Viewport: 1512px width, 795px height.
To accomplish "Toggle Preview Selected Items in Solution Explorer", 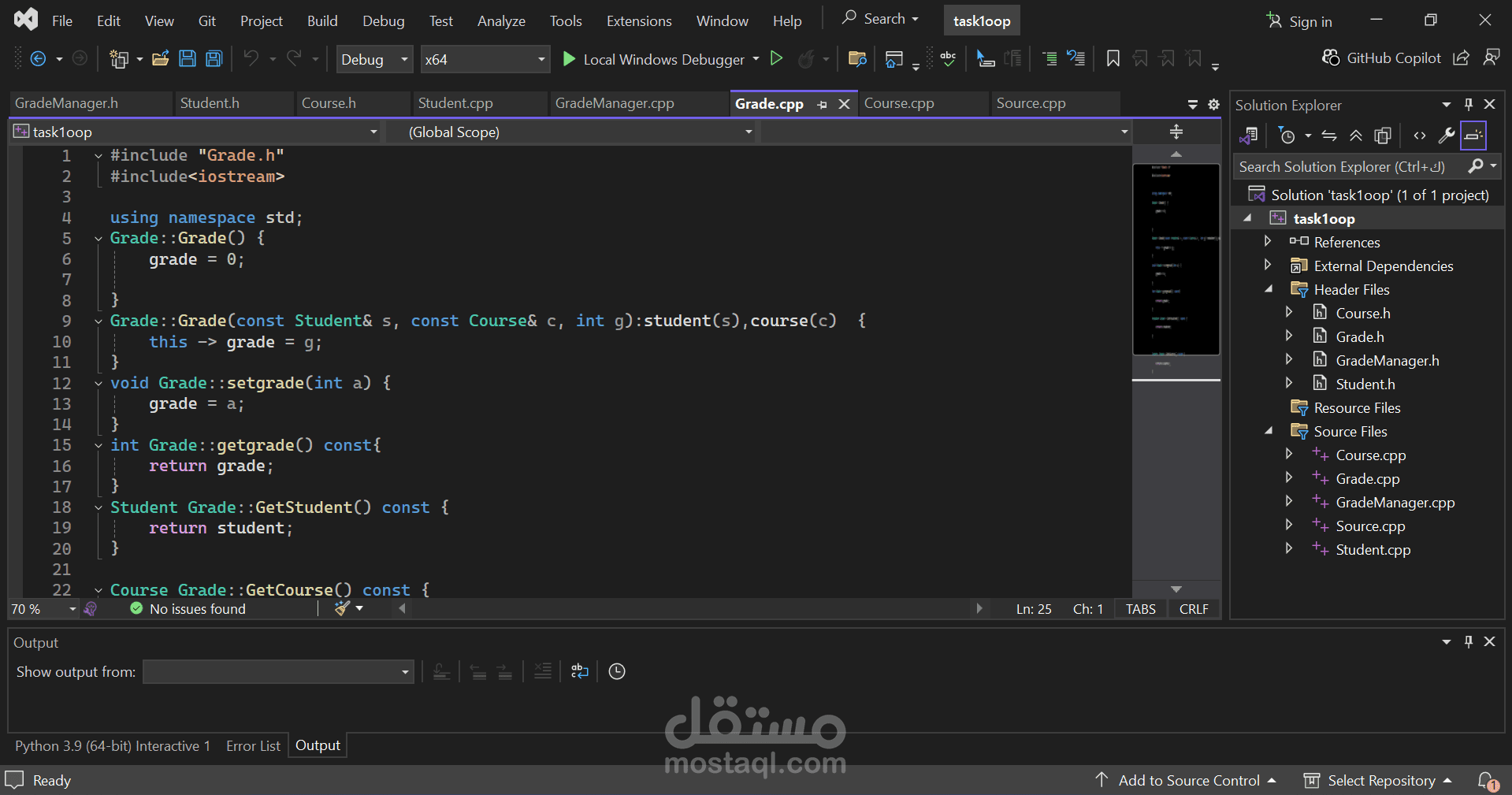I will click(1473, 136).
